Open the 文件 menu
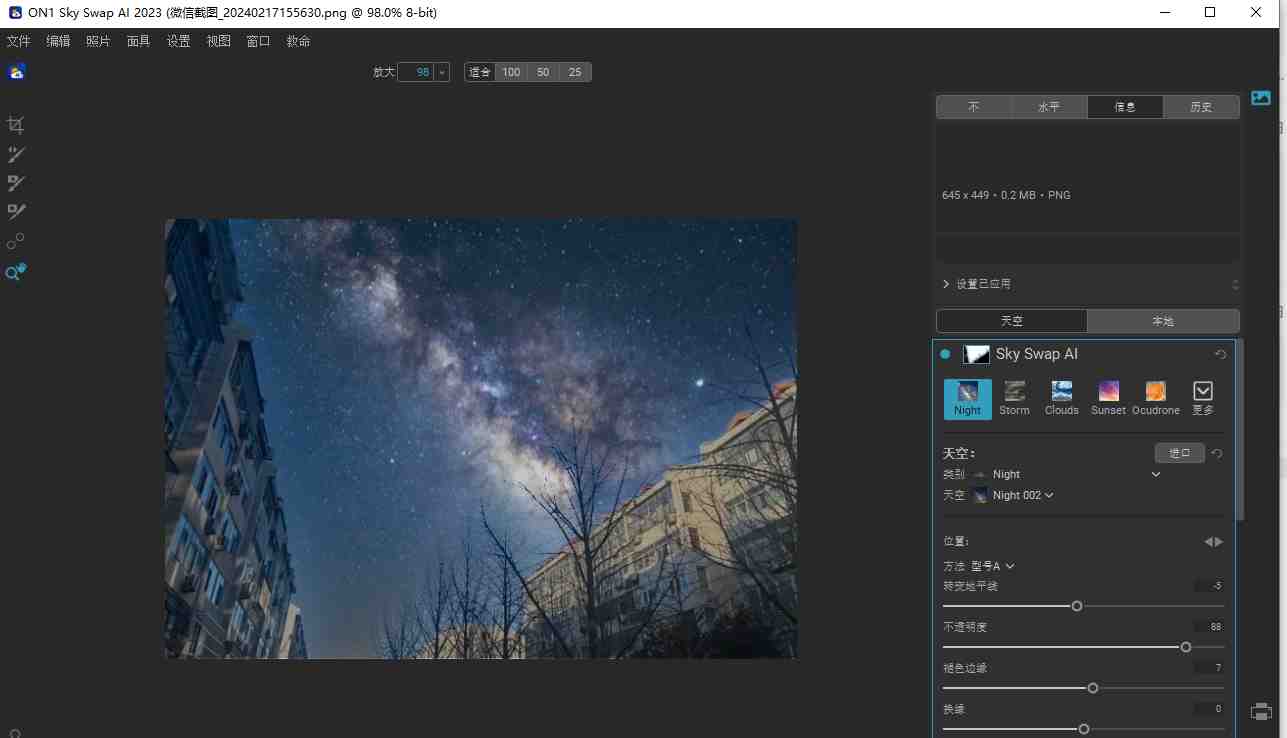Screen dimensions: 1287x738 [x=18, y=41]
